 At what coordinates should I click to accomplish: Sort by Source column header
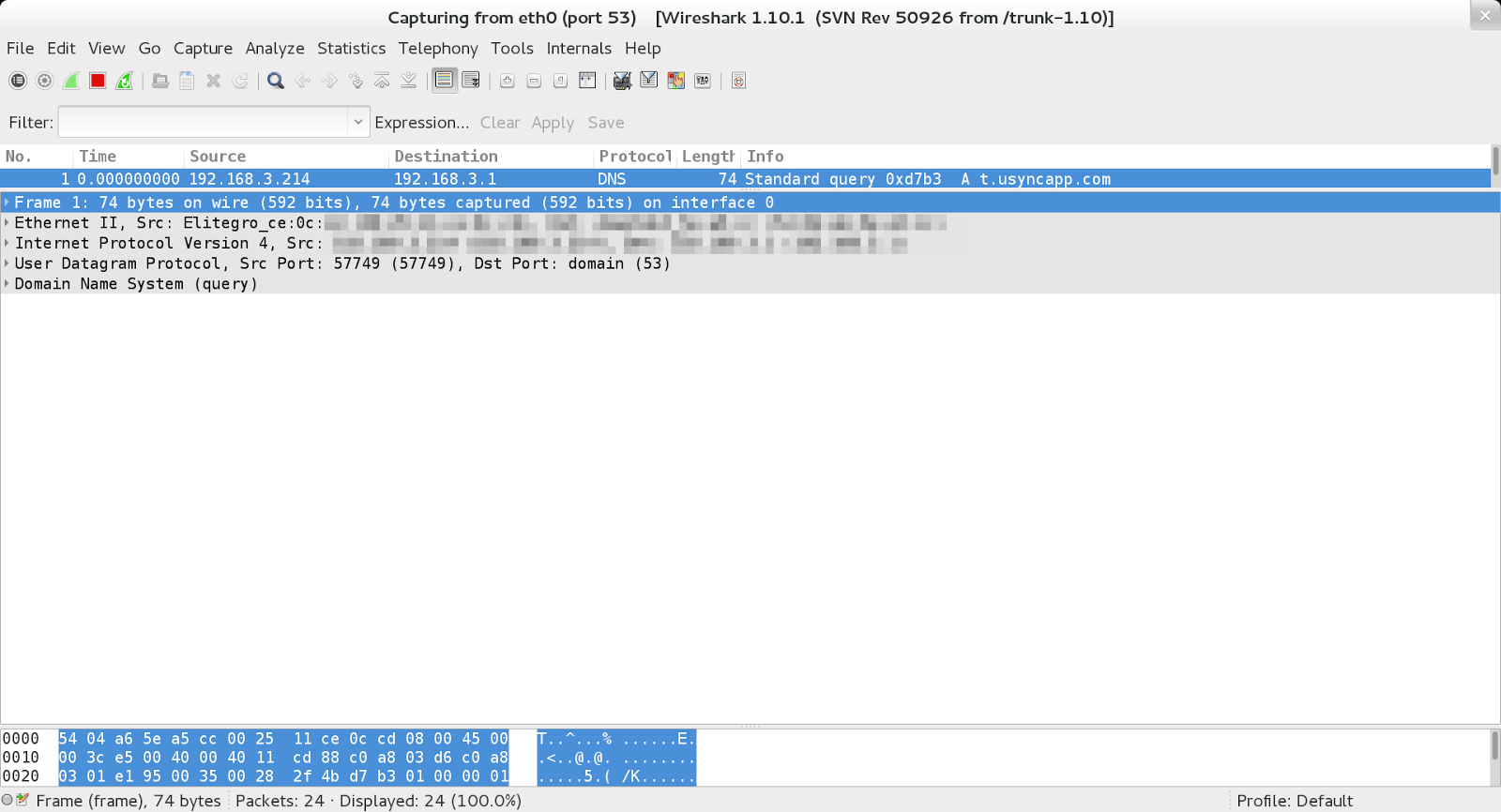click(x=286, y=157)
